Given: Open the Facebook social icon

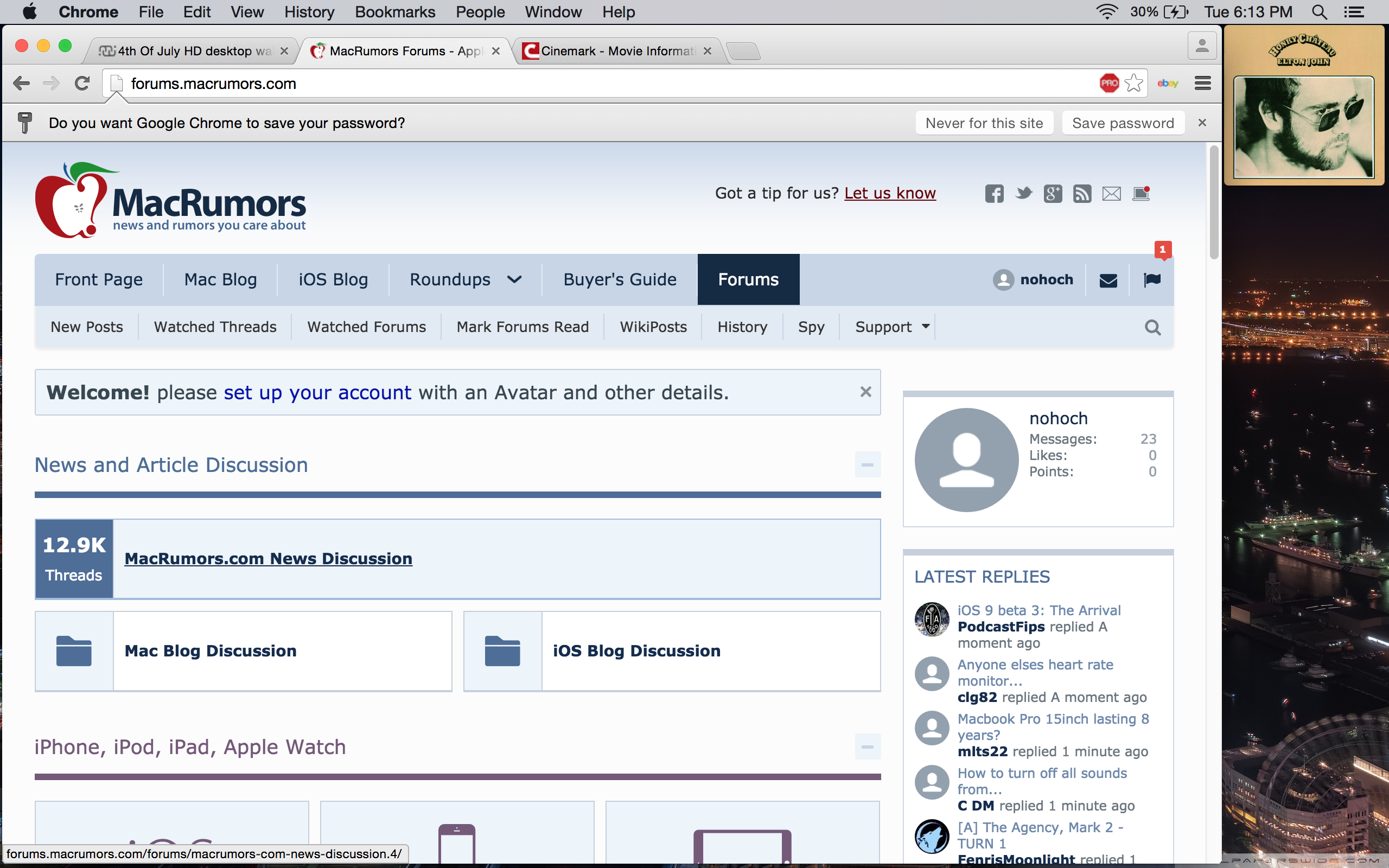Looking at the screenshot, I should pos(994,194).
